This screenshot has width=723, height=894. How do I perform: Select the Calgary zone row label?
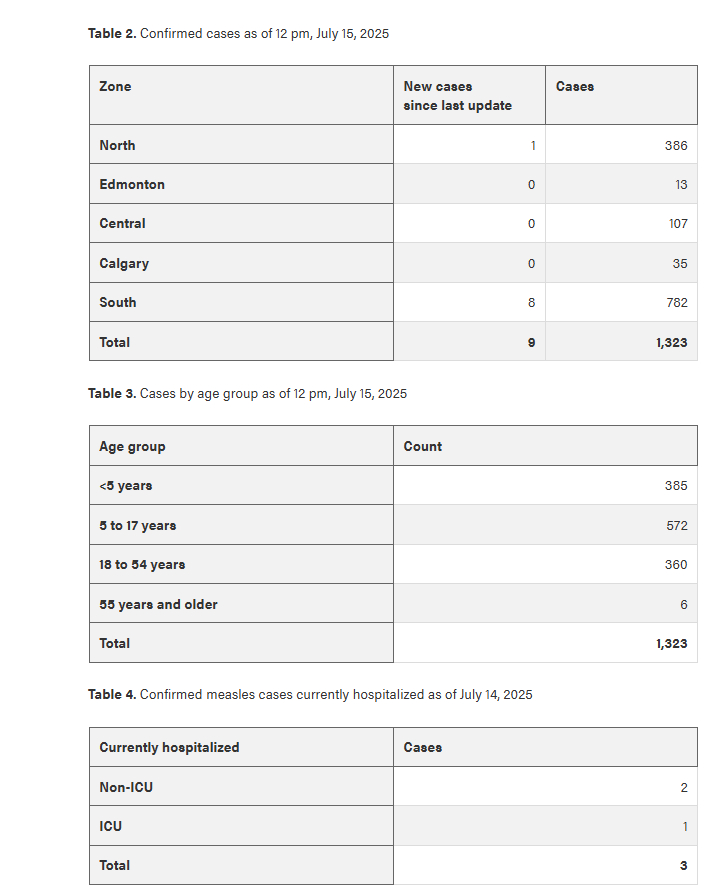pyautogui.click(x=124, y=264)
